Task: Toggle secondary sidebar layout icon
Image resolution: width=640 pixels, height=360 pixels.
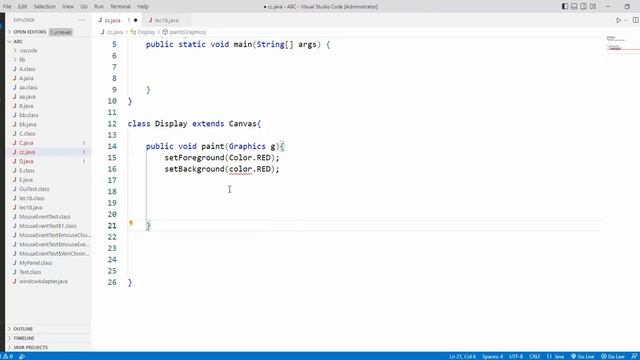Action: 584,7
